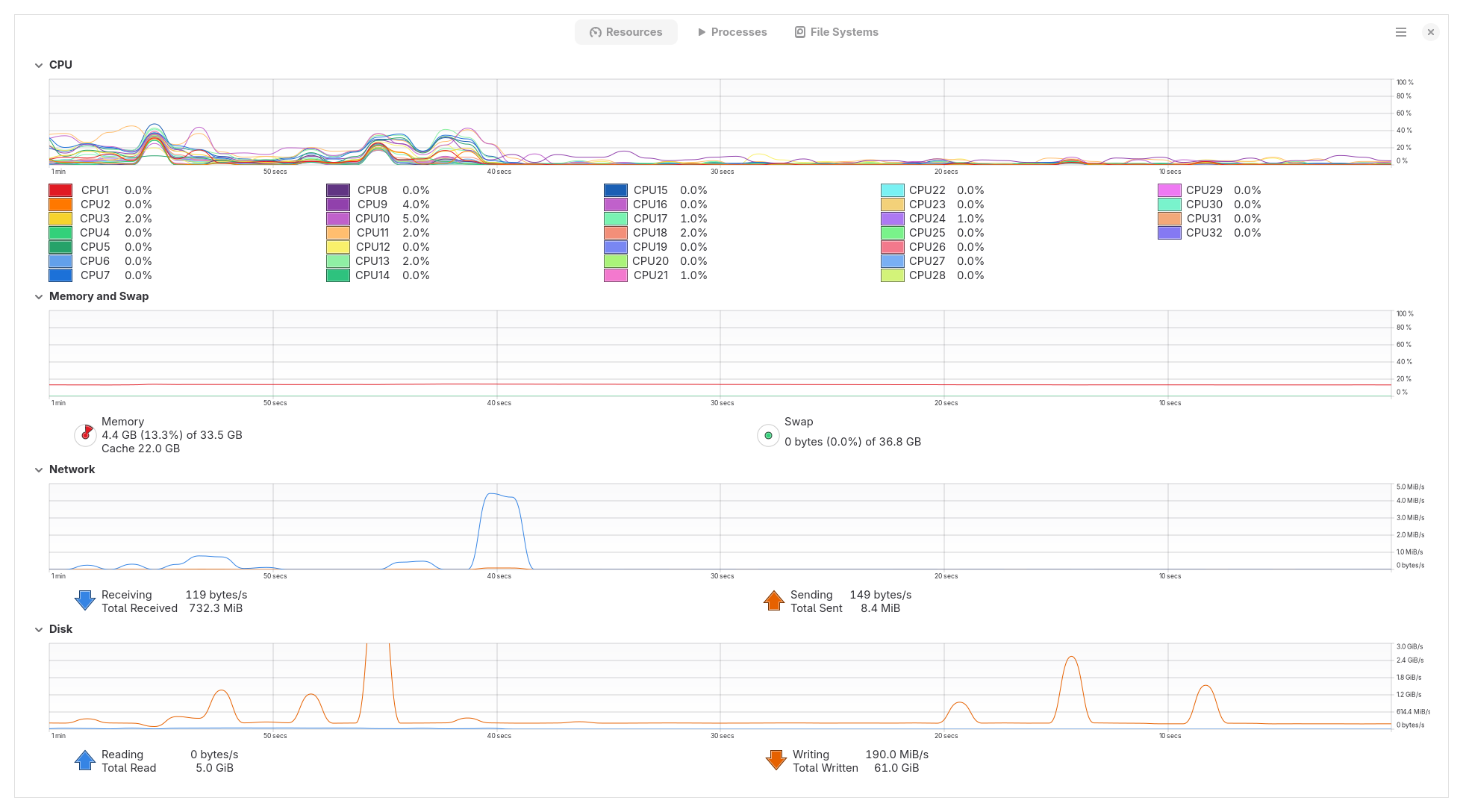The height and width of the screenshot is (812, 1463).
Task: Click the blue Receiving down-arrow icon
Action: [85, 601]
